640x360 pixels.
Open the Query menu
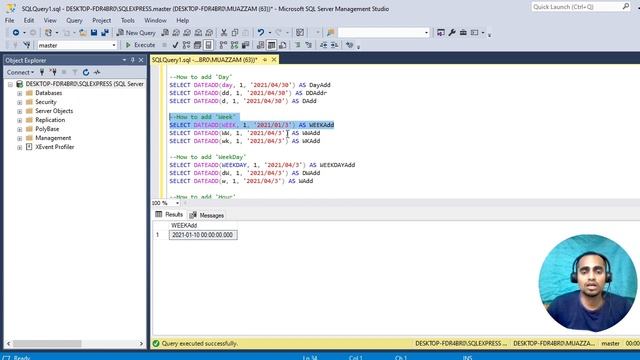tap(74, 20)
